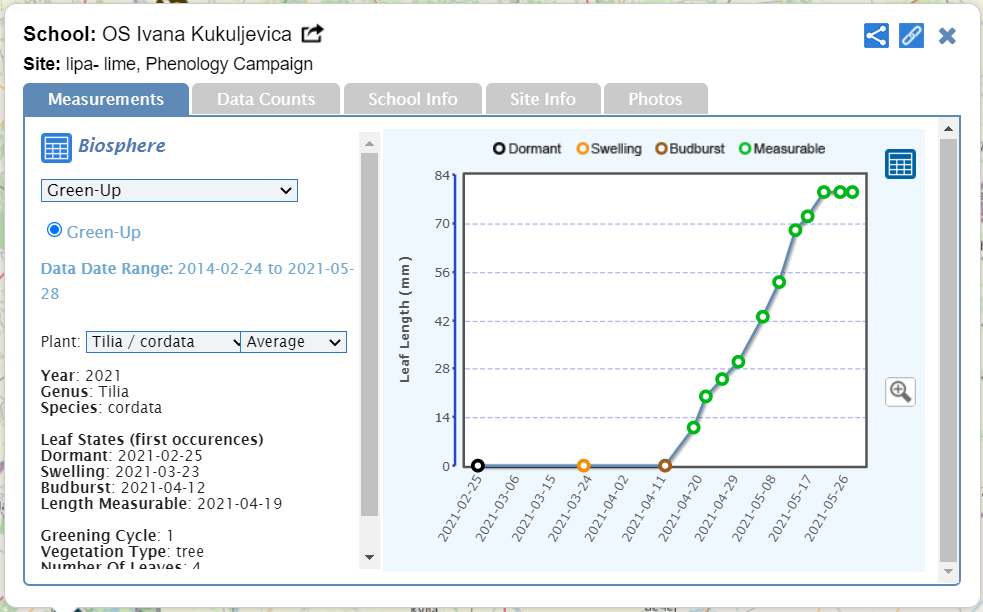
Task: Switch to the Data Counts tab
Action: 266,99
